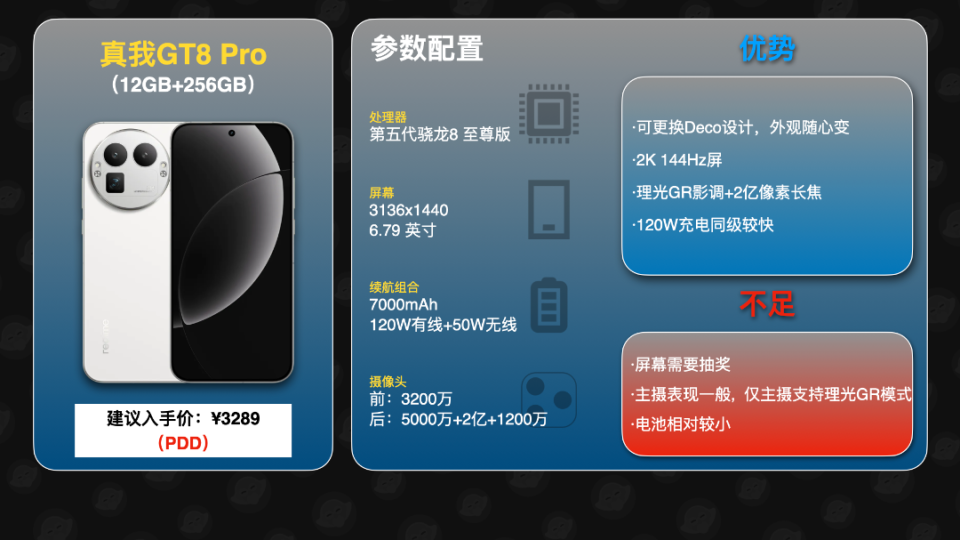Click the 电池相对较小 drawback line
This screenshot has height=540, width=960.
coord(681,424)
